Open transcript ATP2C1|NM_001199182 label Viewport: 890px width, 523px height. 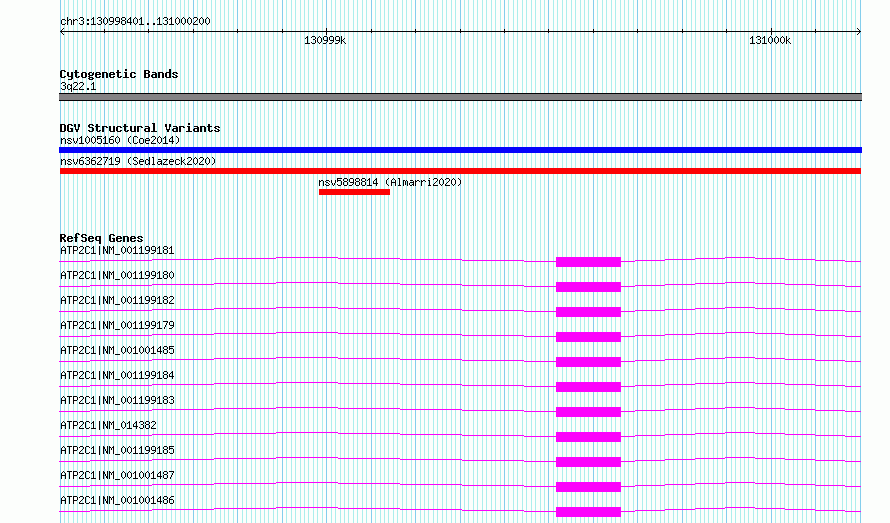(117, 300)
